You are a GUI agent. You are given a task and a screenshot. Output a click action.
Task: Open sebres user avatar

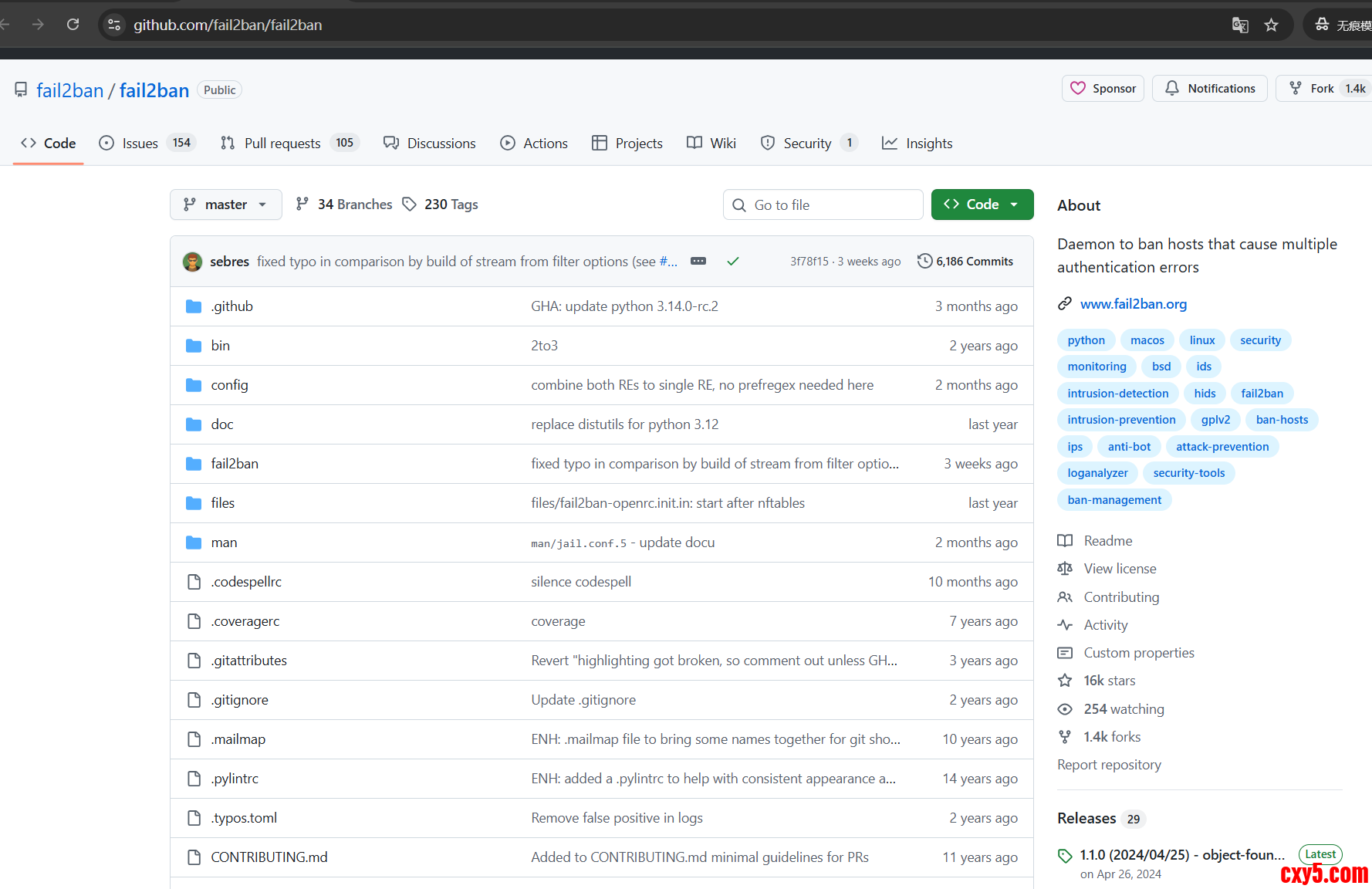pos(192,262)
